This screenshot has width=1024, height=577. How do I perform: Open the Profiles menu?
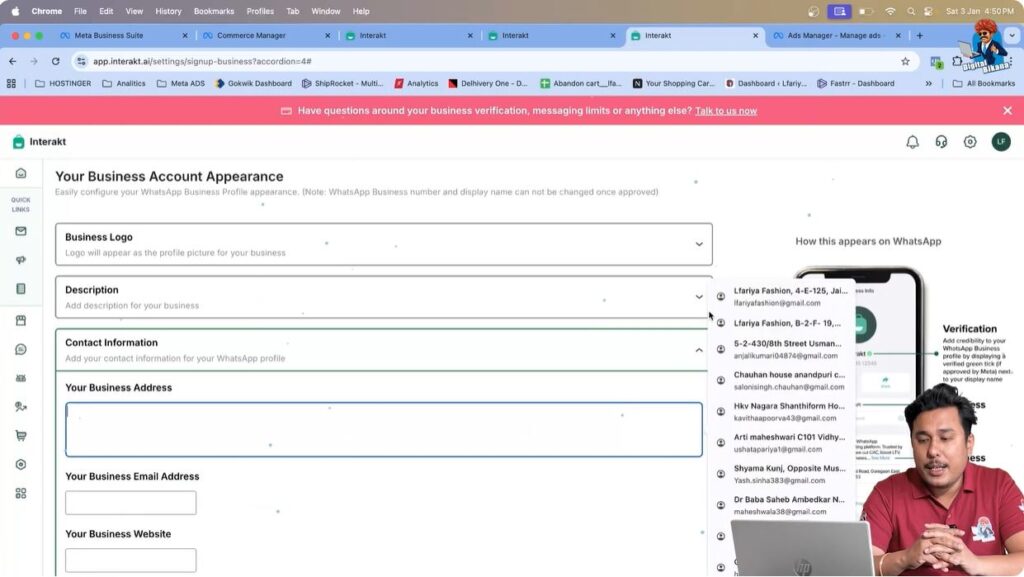click(x=260, y=11)
